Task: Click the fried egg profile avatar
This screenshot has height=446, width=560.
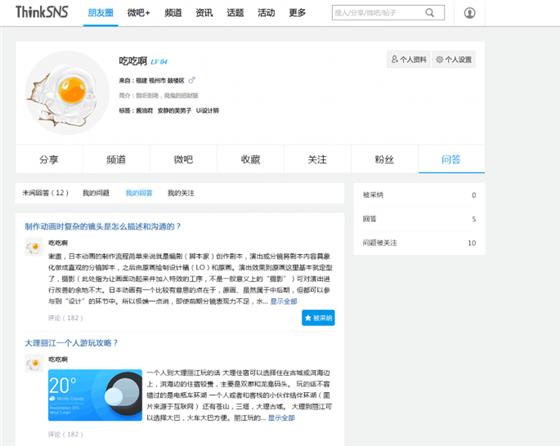Action: point(67,93)
